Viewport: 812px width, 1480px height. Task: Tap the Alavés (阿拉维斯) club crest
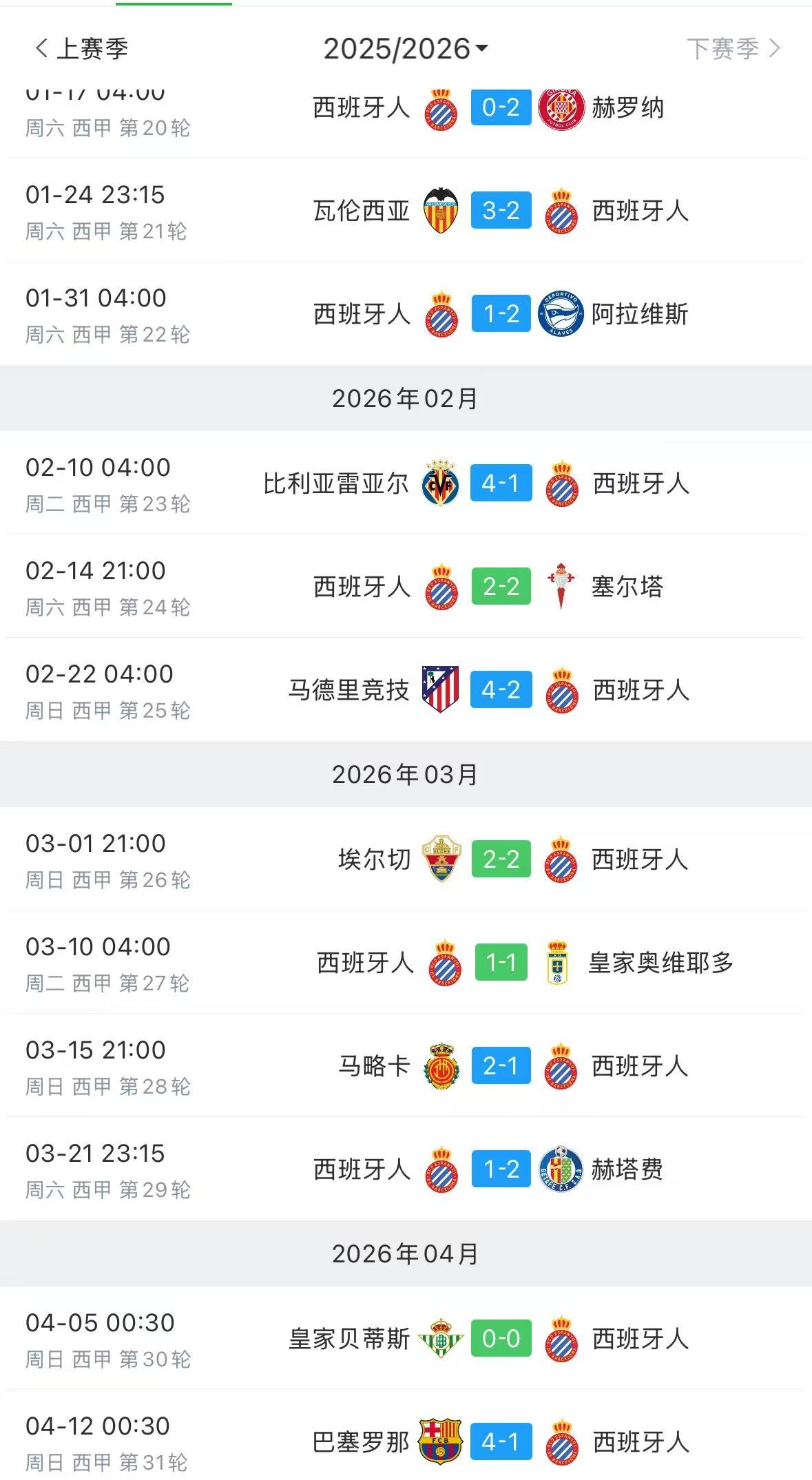(x=561, y=314)
